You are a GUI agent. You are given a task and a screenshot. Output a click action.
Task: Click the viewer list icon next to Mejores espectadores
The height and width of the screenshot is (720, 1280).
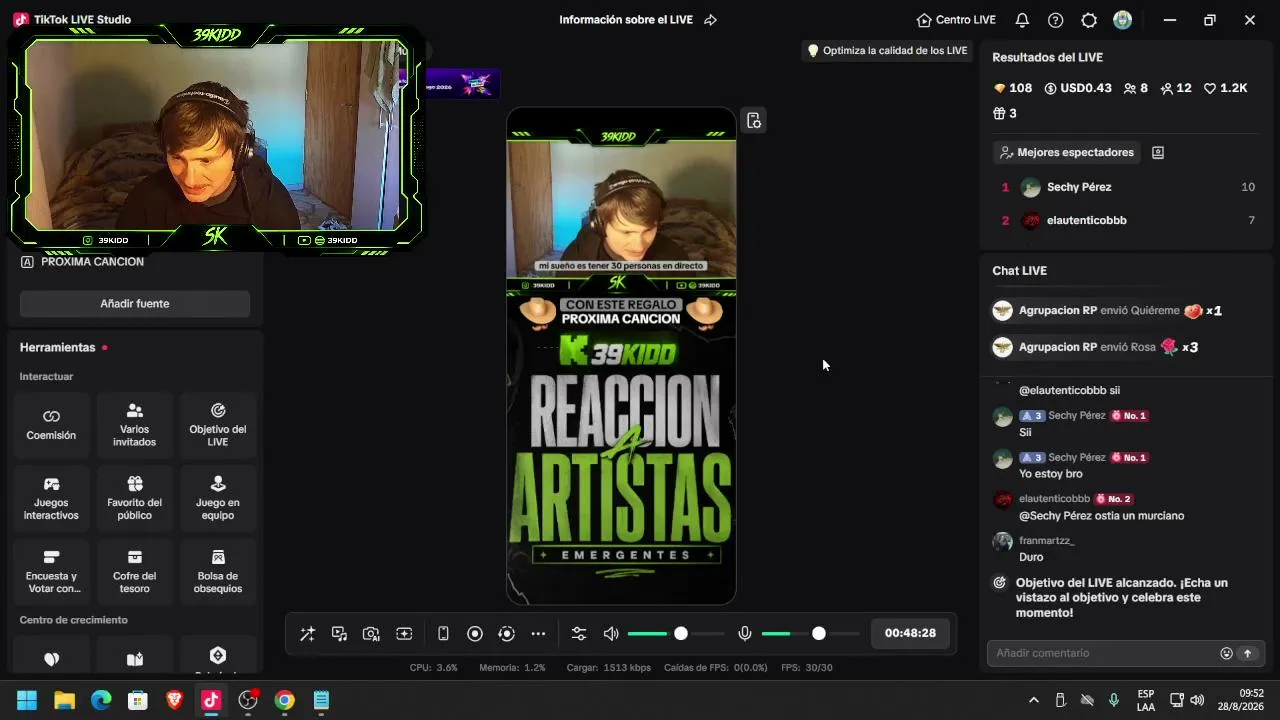[x=1158, y=152]
